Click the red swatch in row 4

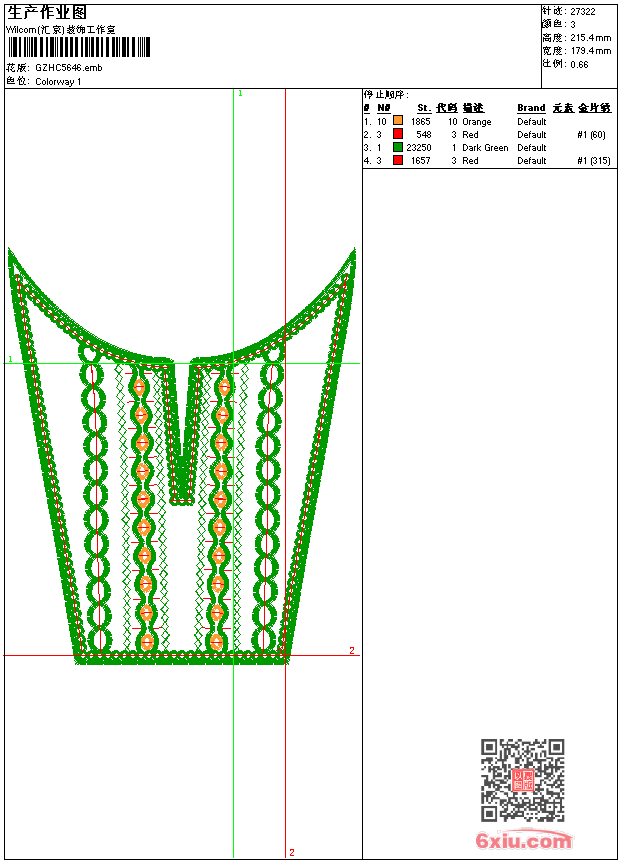(398, 161)
